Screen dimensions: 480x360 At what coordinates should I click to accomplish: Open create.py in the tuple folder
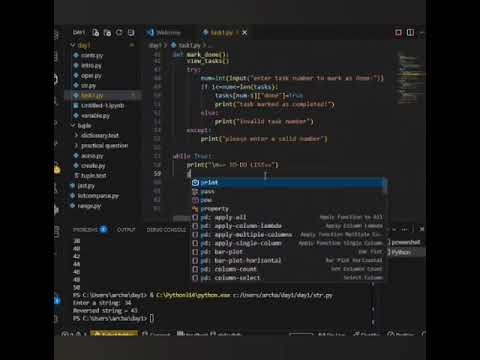(x=93, y=166)
